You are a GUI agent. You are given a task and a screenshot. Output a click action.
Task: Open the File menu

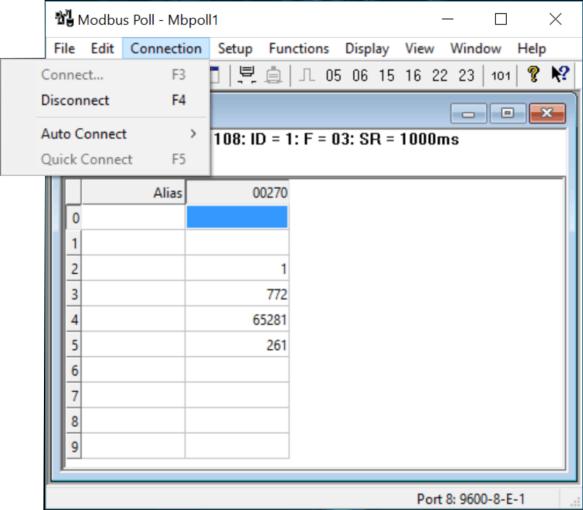[64, 48]
